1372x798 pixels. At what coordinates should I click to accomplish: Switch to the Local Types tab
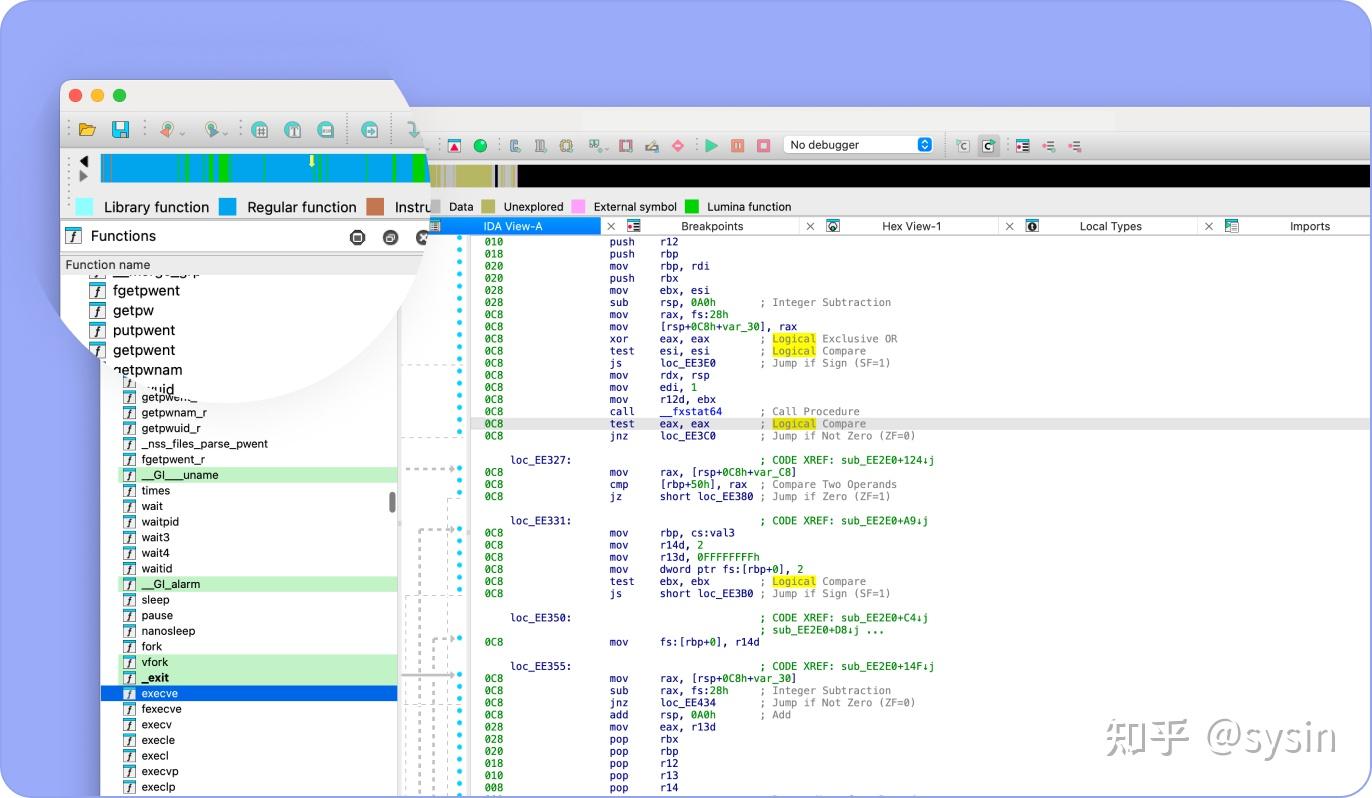click(1110, 226)
